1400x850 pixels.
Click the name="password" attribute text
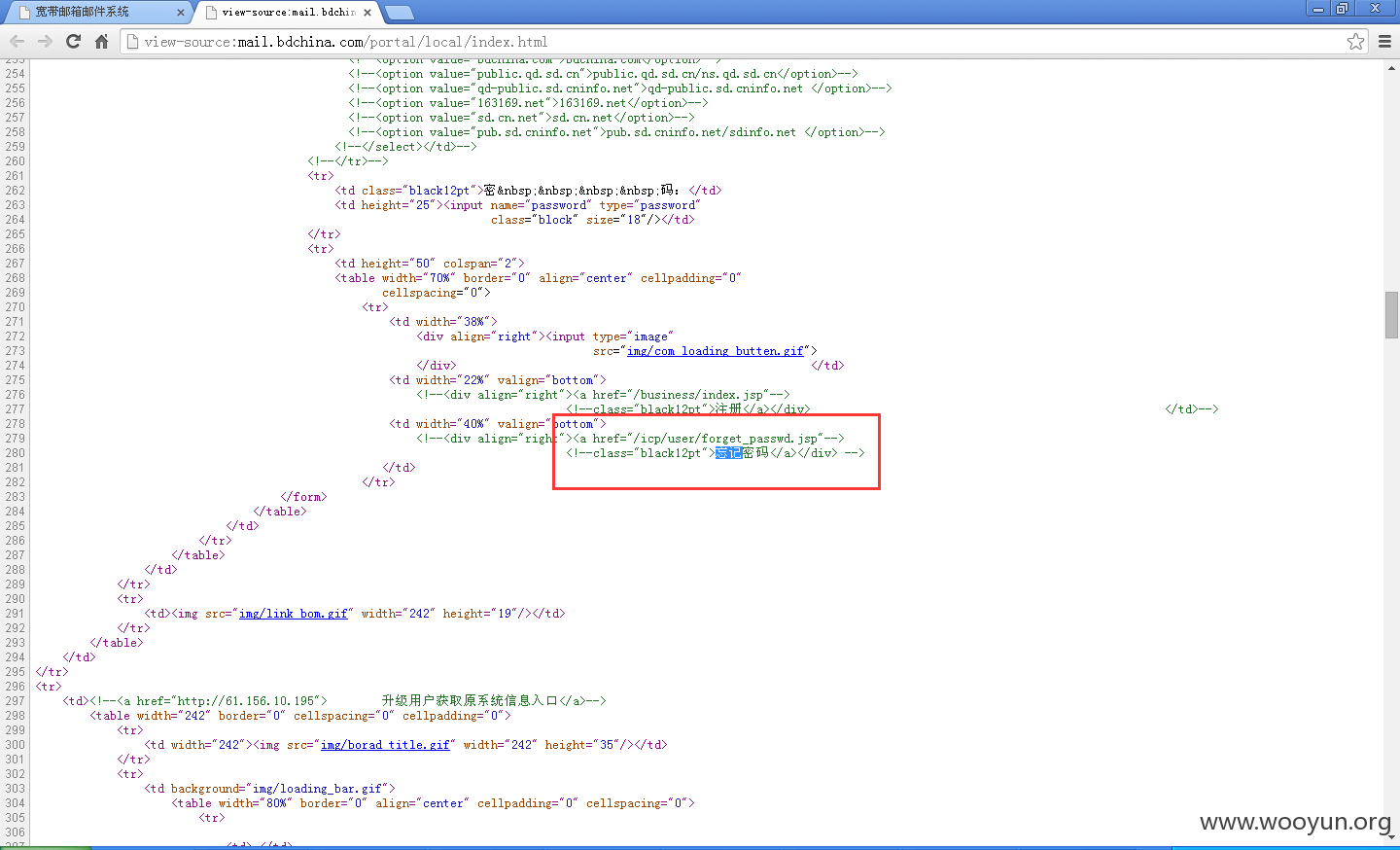[541, 205]
